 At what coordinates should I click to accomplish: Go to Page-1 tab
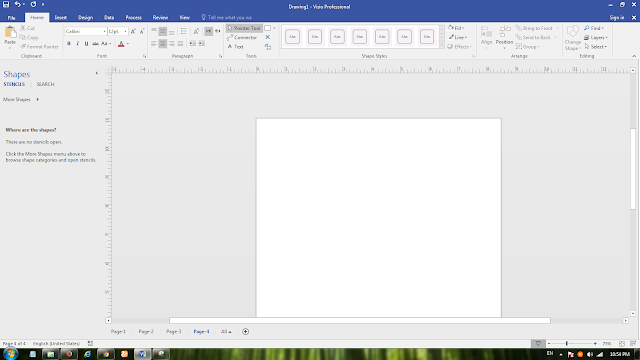click(118, 331)
